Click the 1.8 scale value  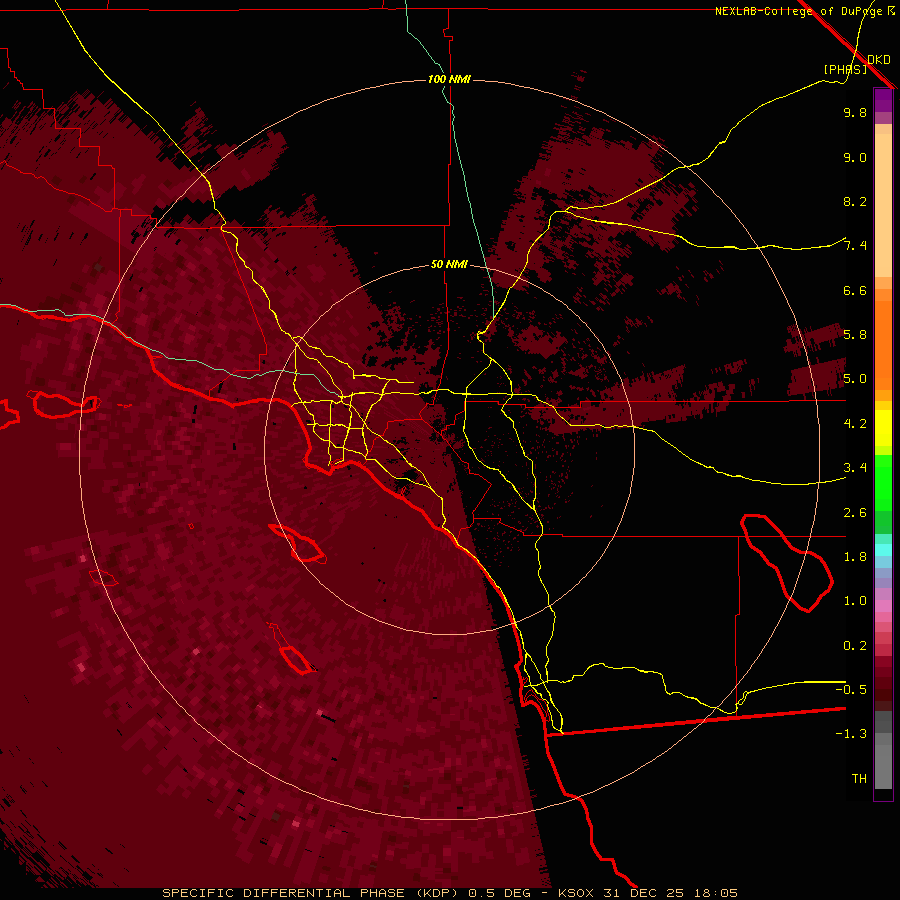(855, 557)
